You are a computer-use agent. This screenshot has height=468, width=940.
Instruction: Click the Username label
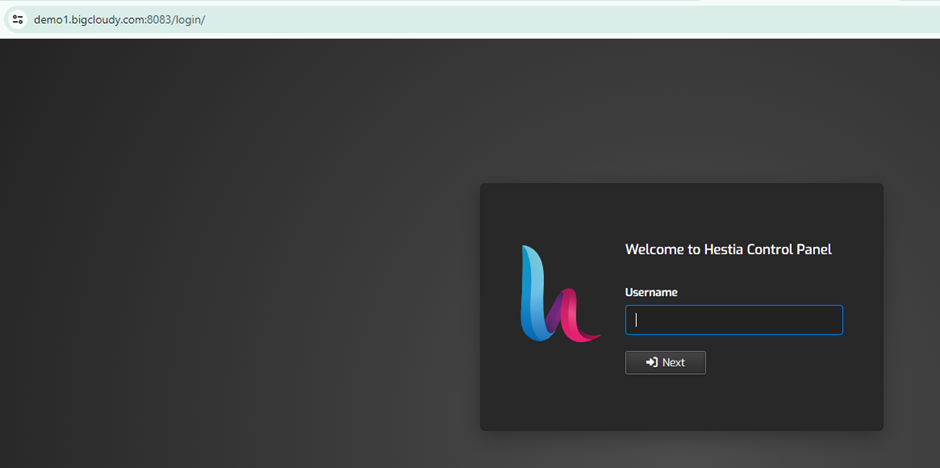(651, 292)
